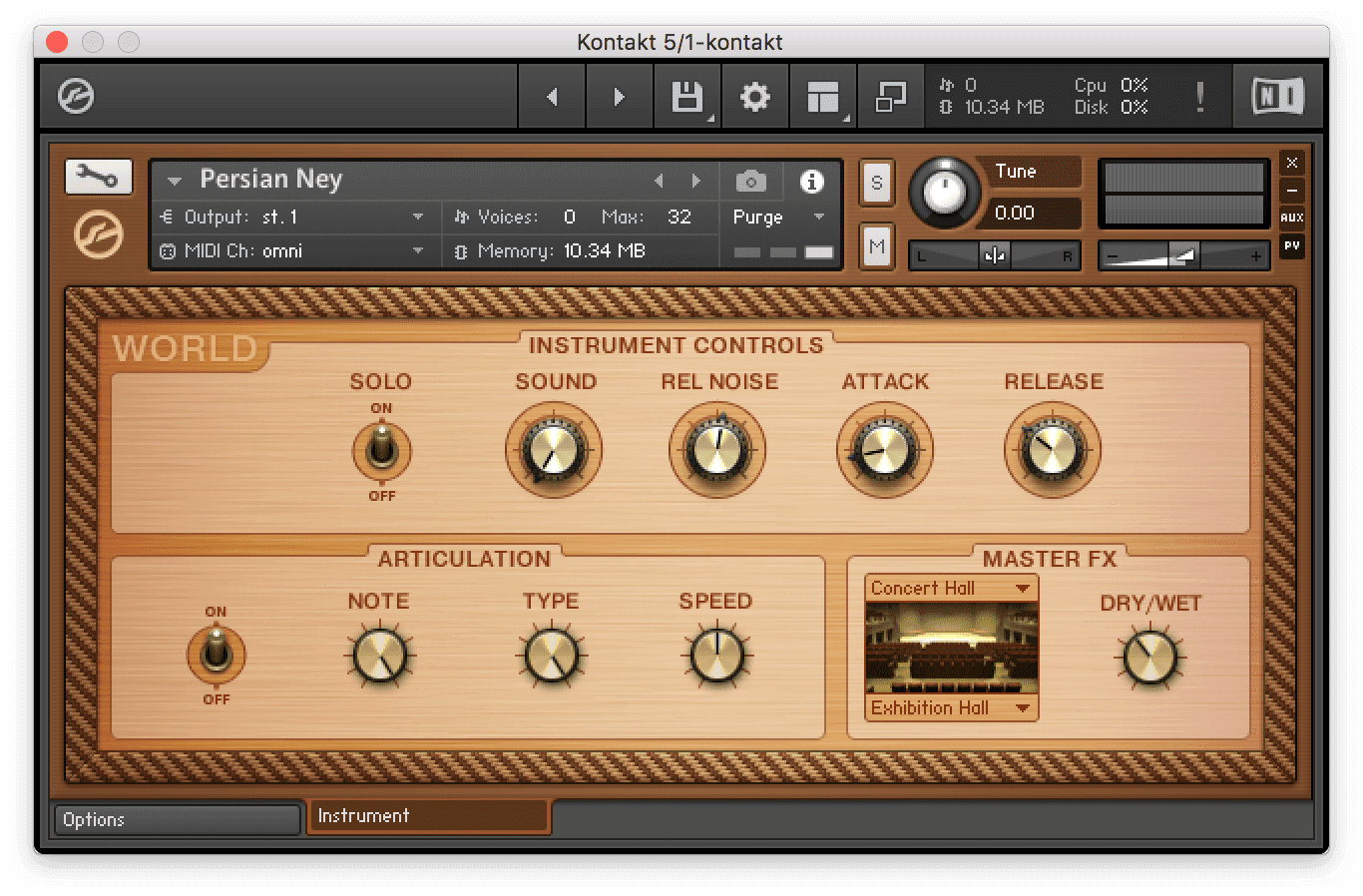Click the articulation TYPE knob
This screenshot has height=896, width=1363.
(551, 656)
